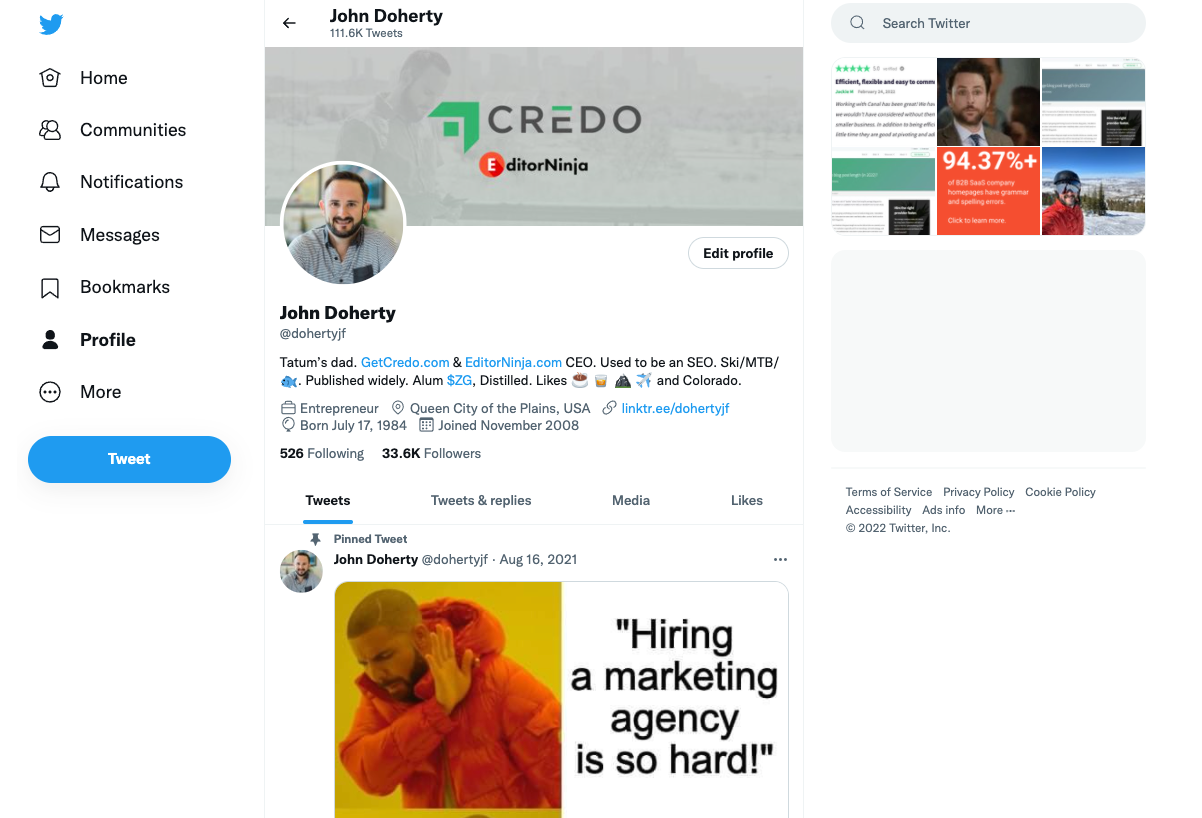Screen dimensions: 1202x818
Task: Switch to the Likes tab
Action: (x=747, y=500)
